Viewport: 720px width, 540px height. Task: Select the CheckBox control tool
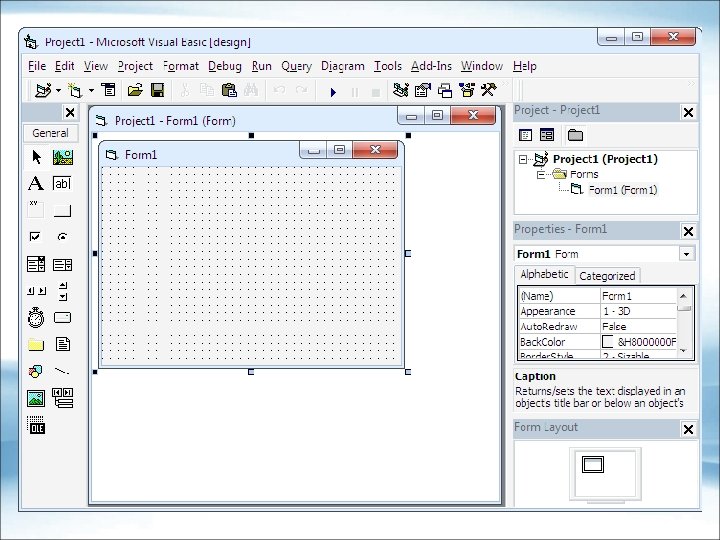(x=36, y=237)
